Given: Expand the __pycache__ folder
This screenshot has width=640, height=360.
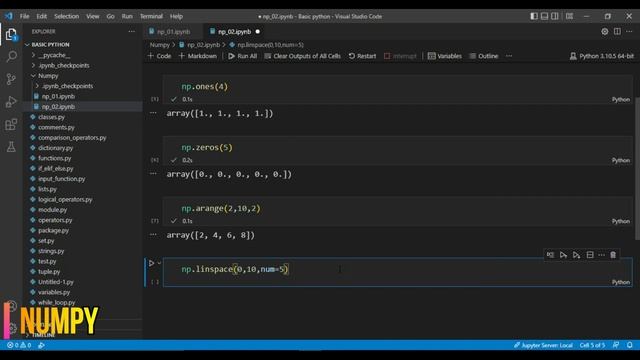Looking at the screenshot, I should pos(54,55).
